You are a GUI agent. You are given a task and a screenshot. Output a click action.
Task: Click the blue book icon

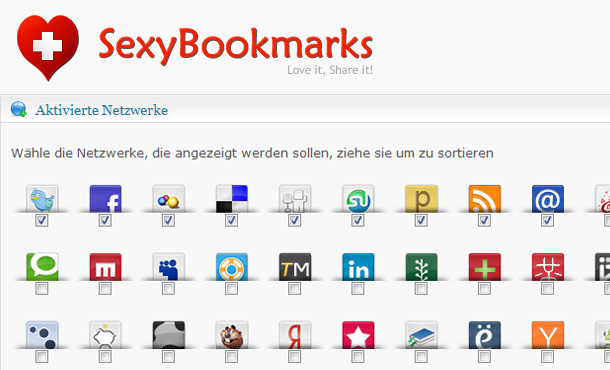(421, 335)
